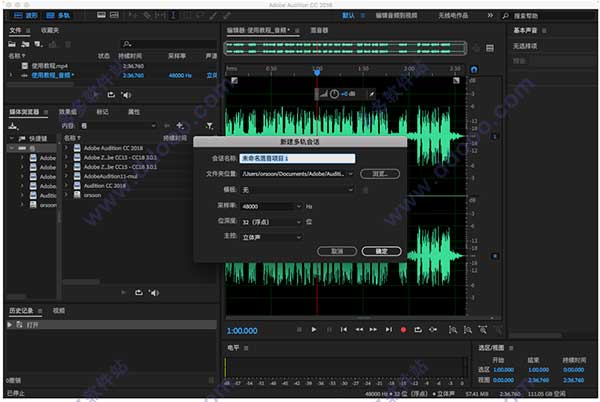Toggle snapping magnet icon by time ruler

[474, 70]
